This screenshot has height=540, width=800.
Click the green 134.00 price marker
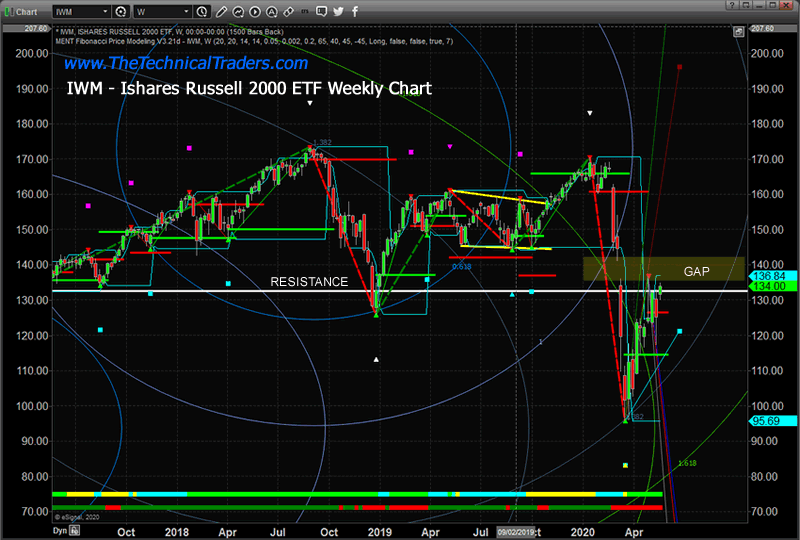pyautogui.click(x=771, y=286)
